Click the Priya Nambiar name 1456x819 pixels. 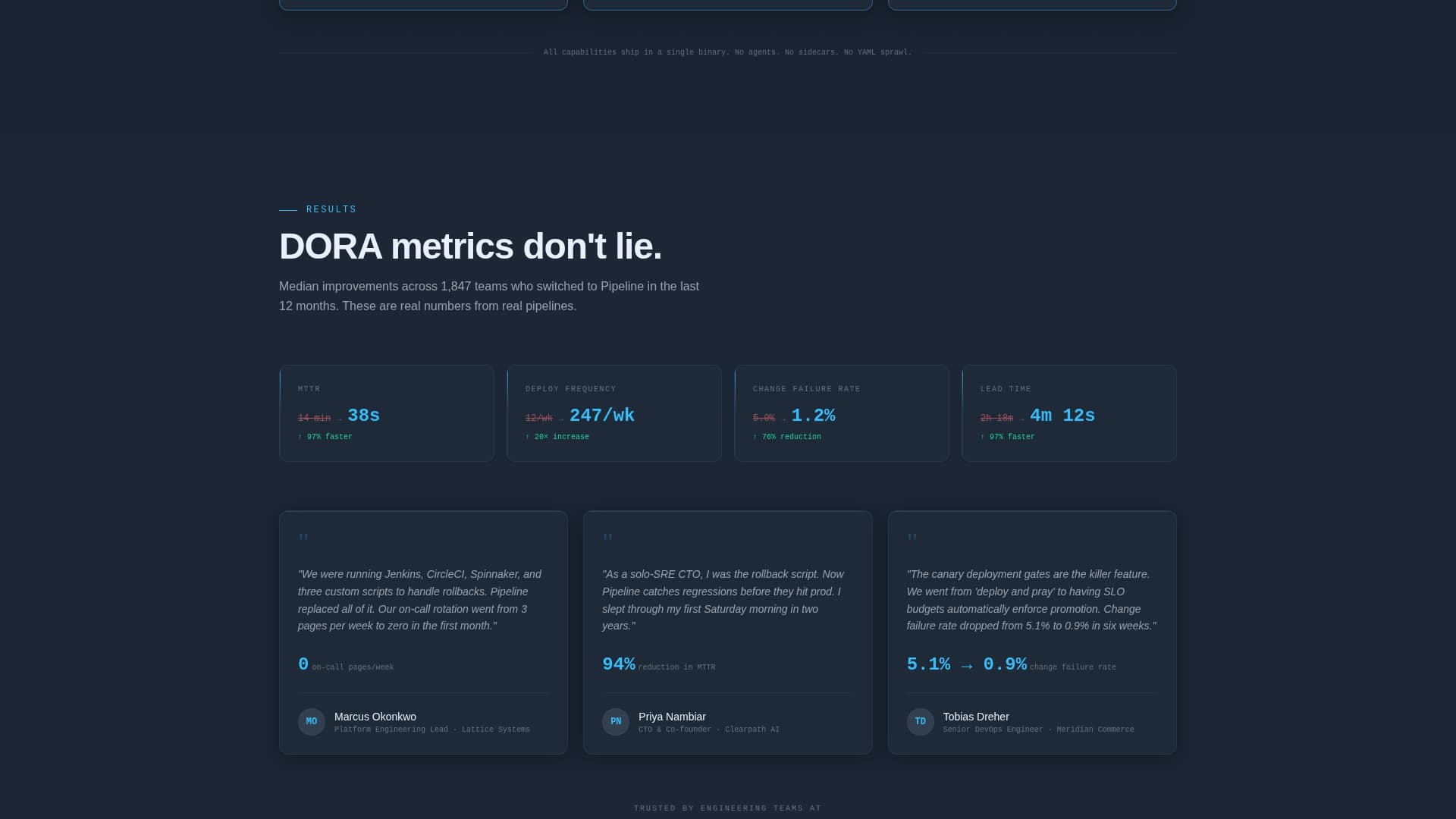point(672,717)
